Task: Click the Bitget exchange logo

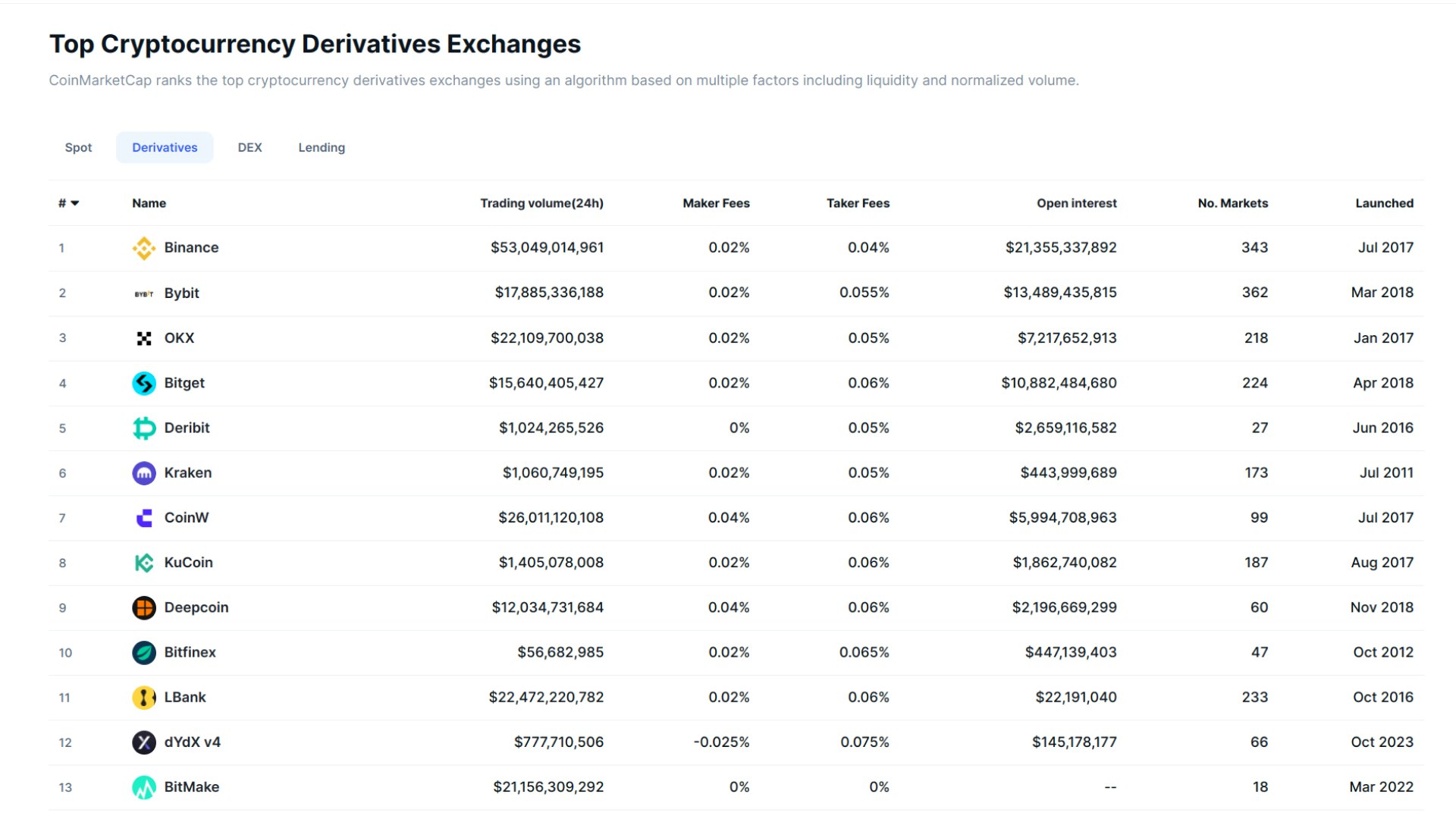Action: coord(143,383)
